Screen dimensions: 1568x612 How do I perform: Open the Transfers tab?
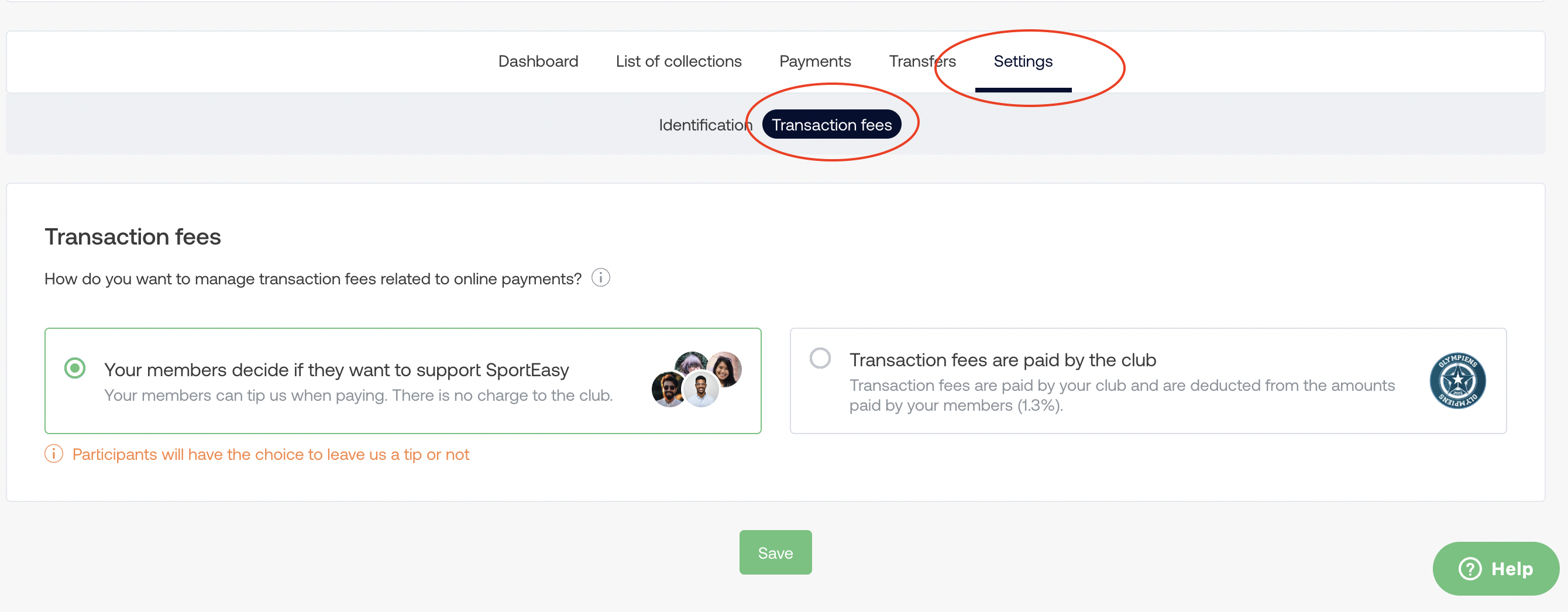tap(921, 61)
